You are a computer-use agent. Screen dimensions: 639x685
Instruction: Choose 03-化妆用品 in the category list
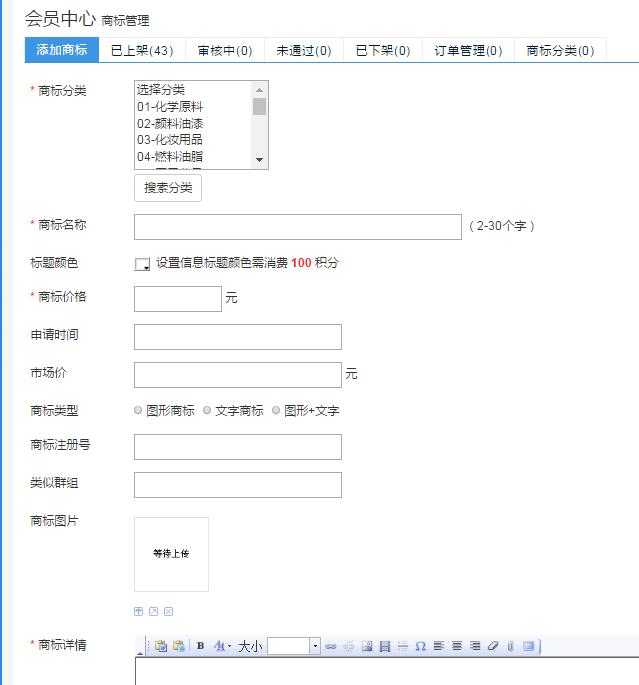[x=170, y=139]
